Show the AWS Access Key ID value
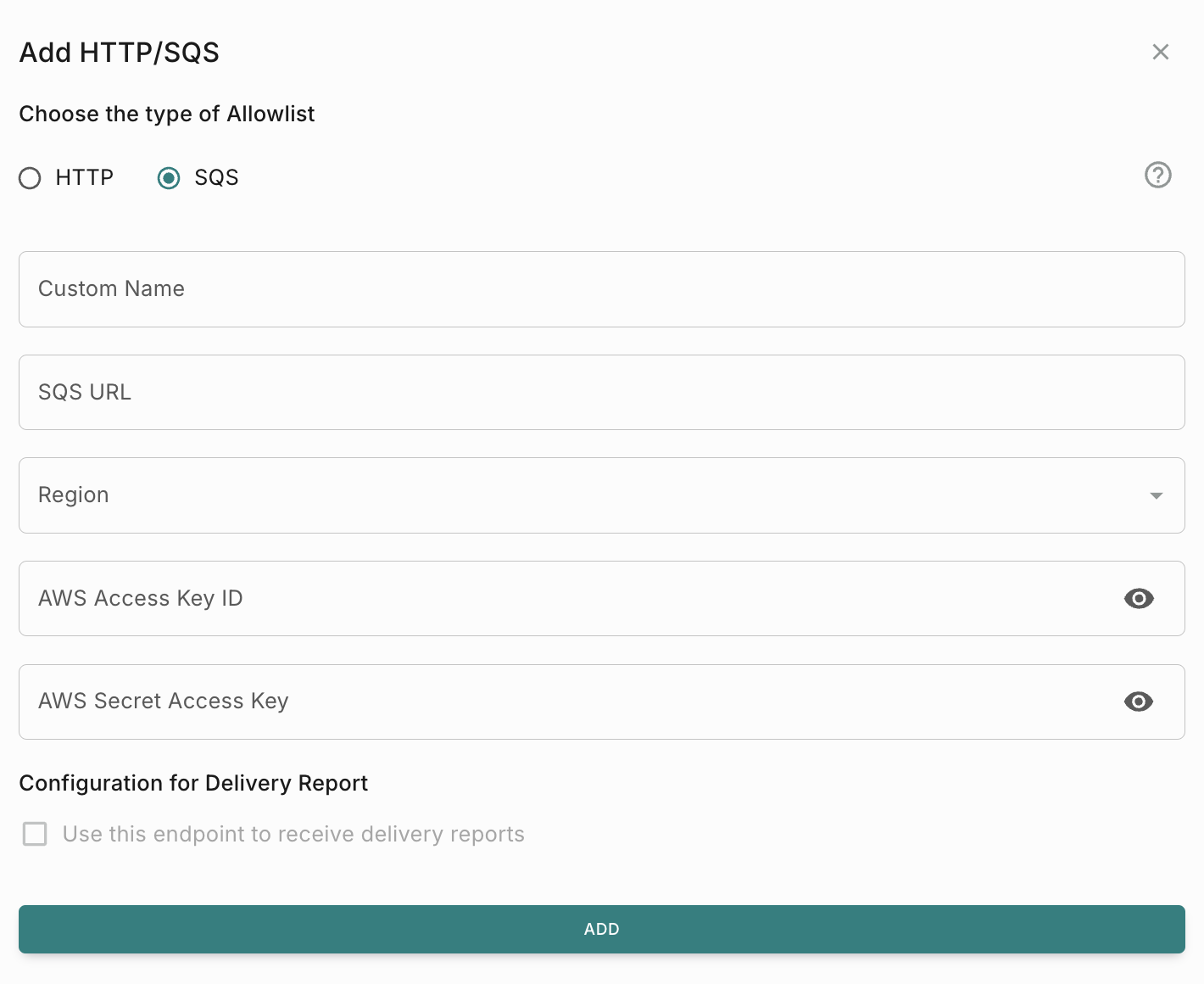Screen dimensions: 1204x984 tap(1138, 599)
